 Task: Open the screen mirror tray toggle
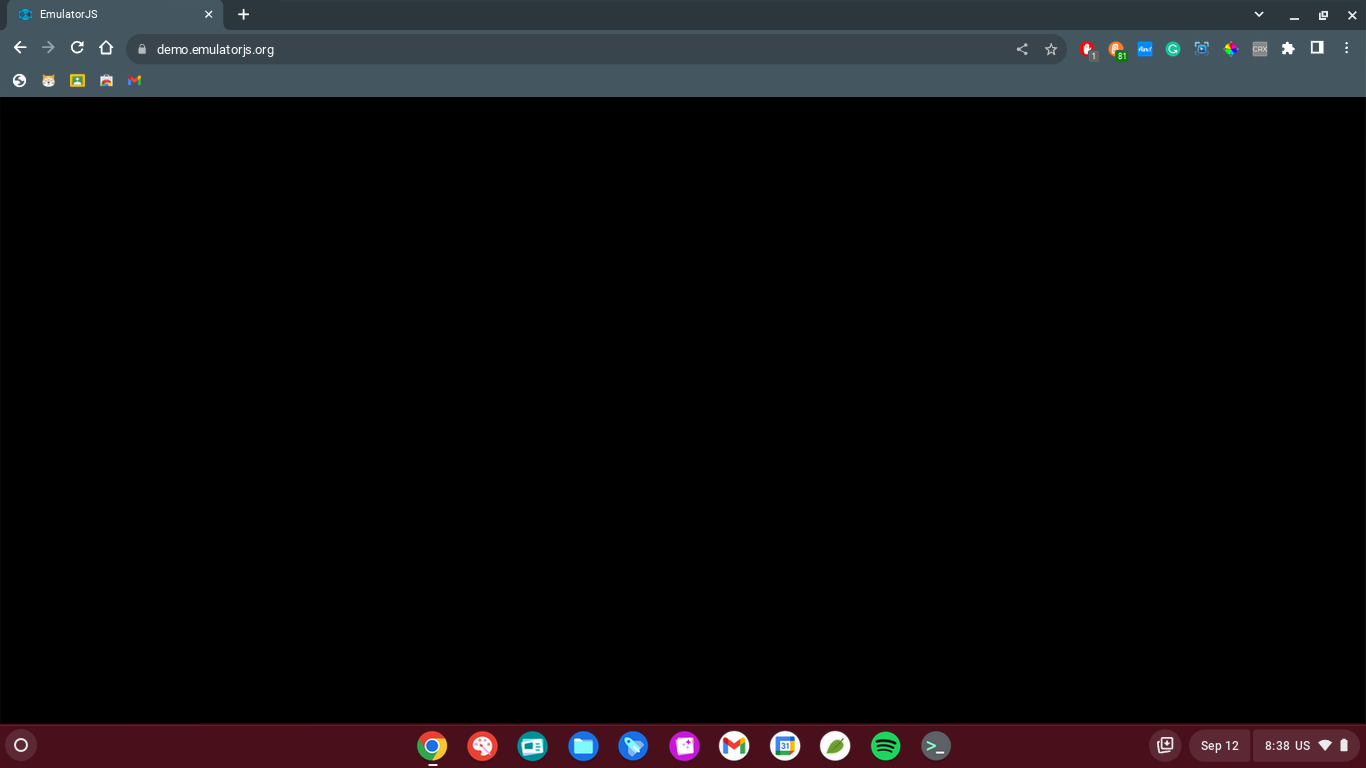[x=1164, y=745]
